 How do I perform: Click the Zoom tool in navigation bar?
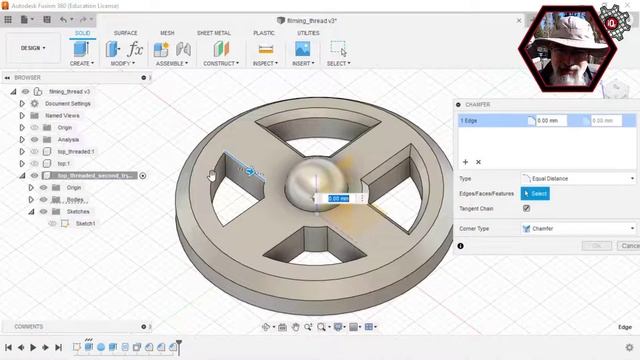(308, 327)
